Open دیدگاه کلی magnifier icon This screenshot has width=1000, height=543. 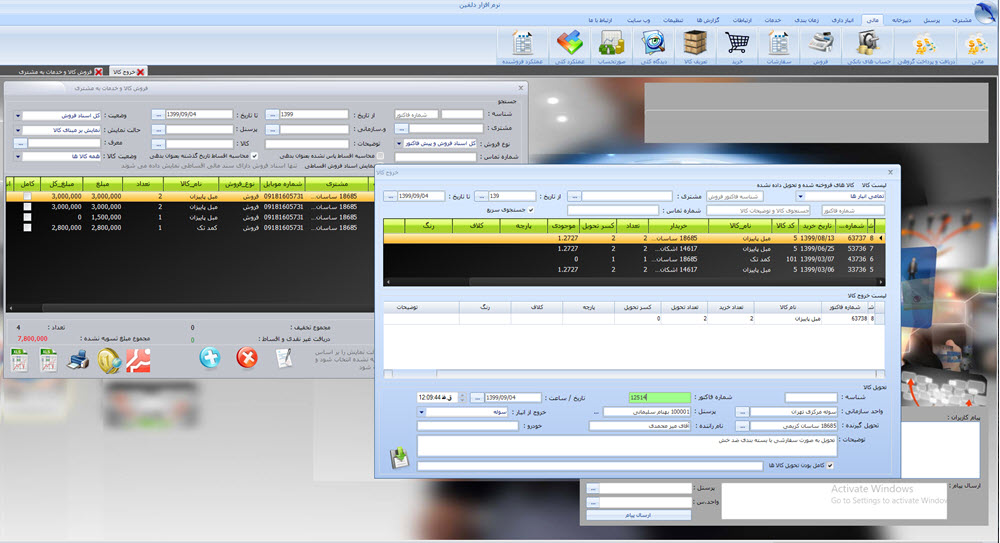(x=653, y=43)
